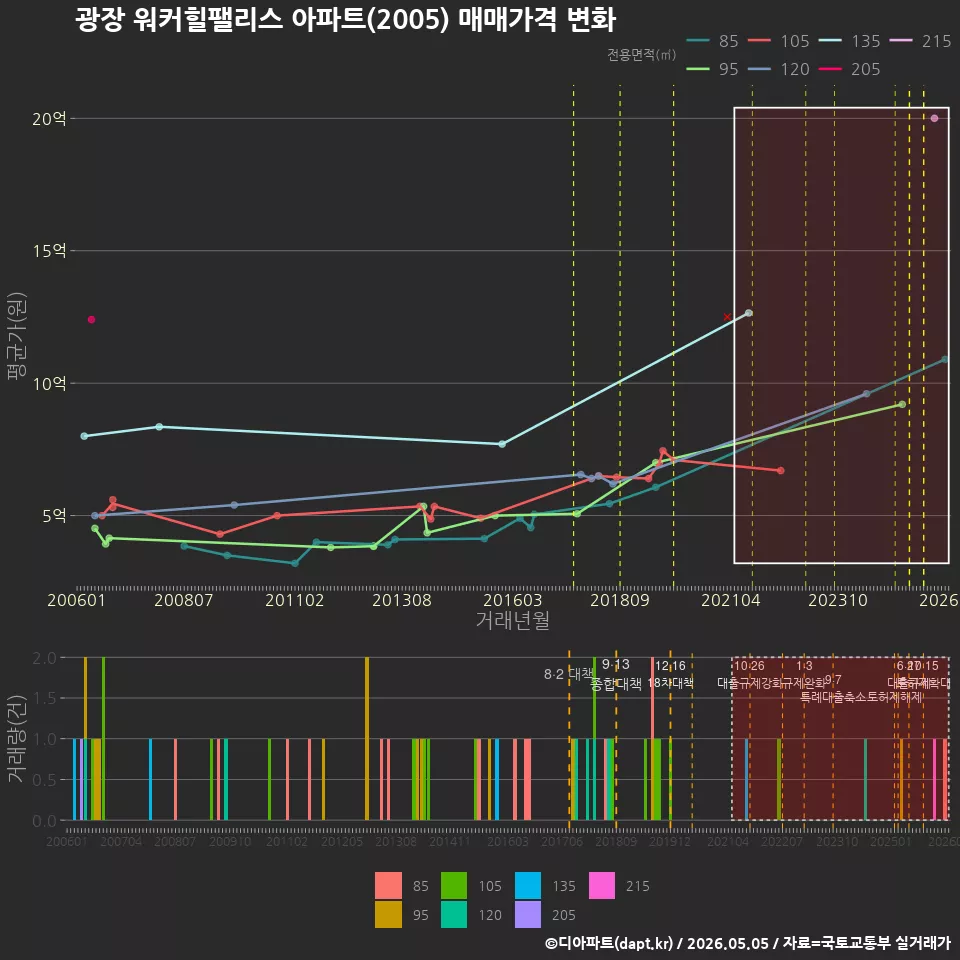Click the 1.5 label on volume axis
The width and height of the screenshot is (960, 960).
click(44, 698)
